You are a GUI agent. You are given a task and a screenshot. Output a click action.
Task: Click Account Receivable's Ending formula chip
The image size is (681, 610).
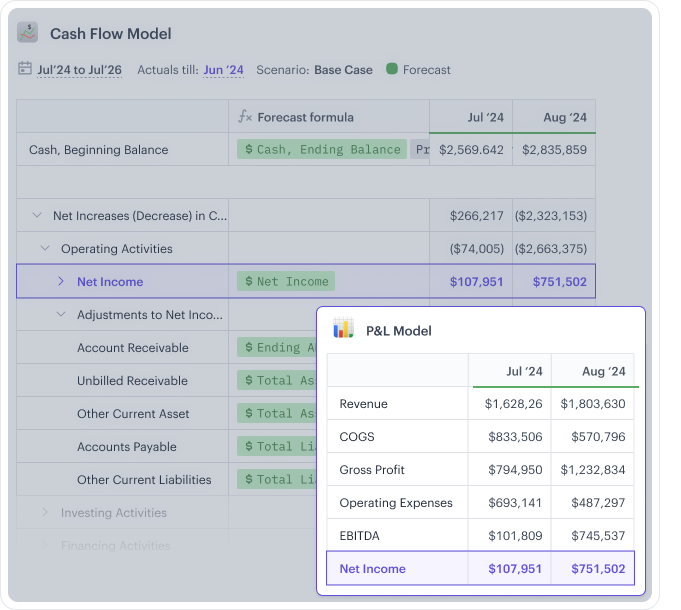pyautogui.click(x=277, y=347)
